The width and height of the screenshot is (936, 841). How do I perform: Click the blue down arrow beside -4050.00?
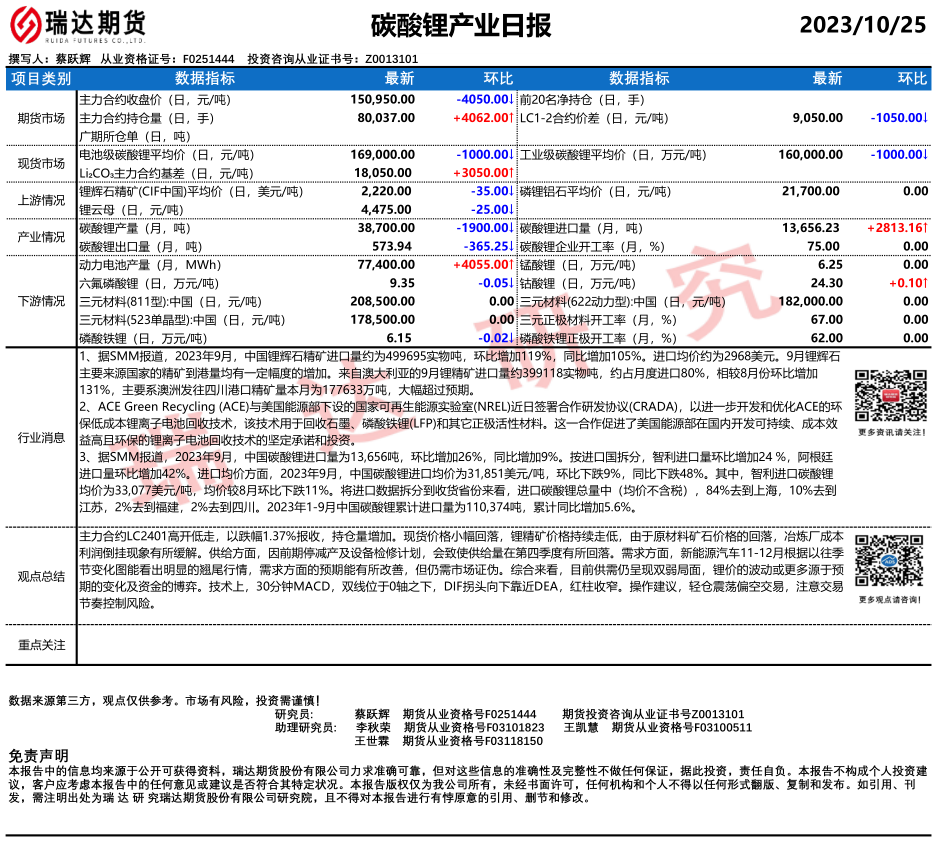[511, 100]
